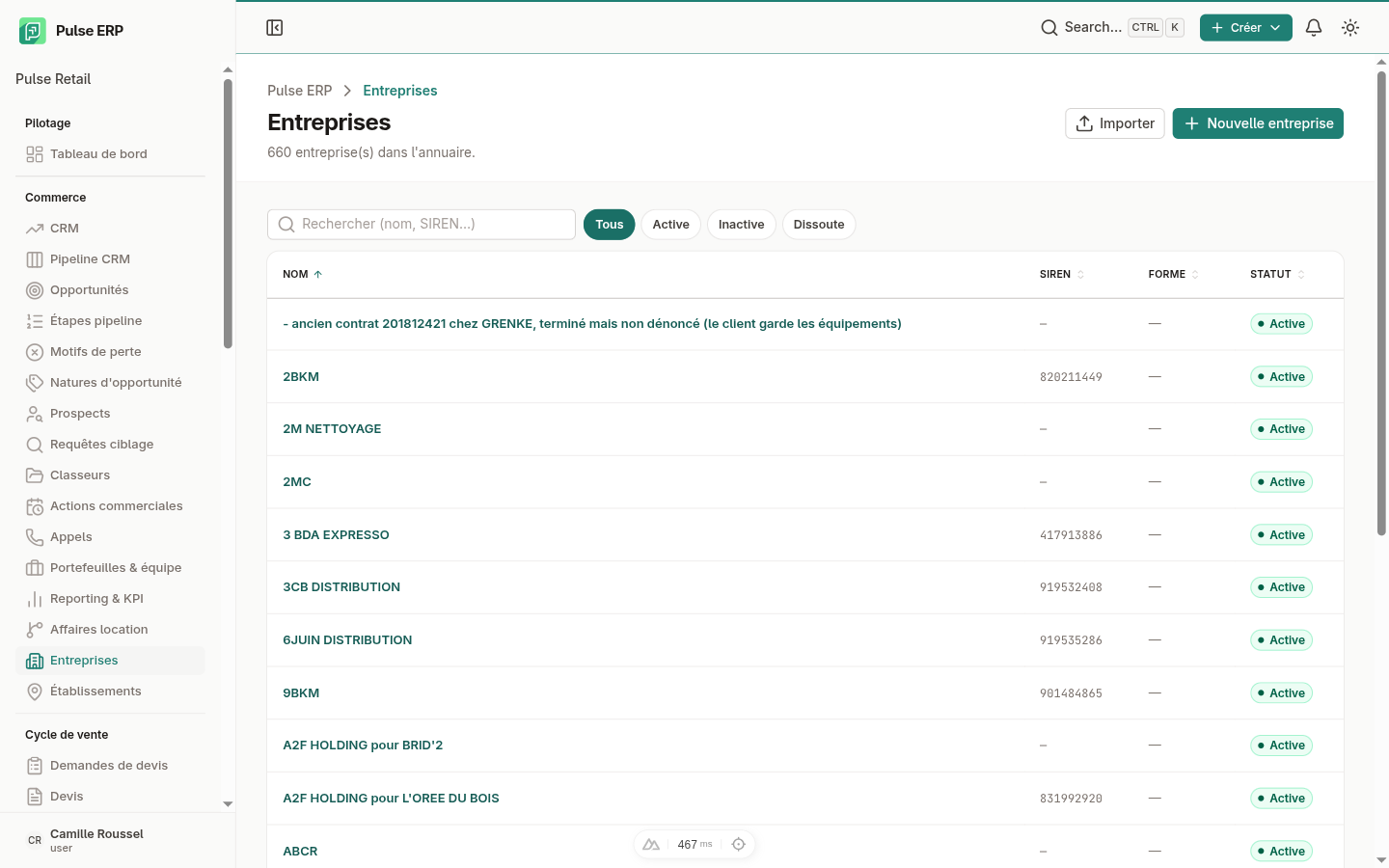Click the Affaires location branch icon
Image resolution: width=1389 pixels, height=868 pixels.
point(35,630)
